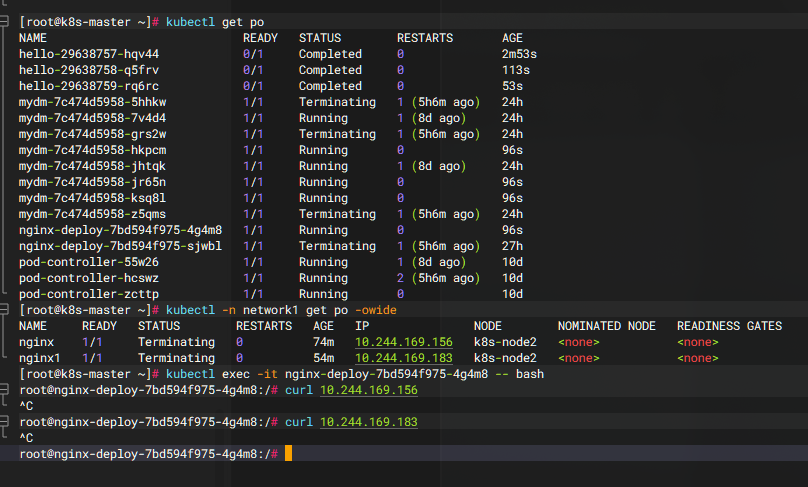Select pod name mydm-7c474d5958-5hhkw

pos(92,102)
